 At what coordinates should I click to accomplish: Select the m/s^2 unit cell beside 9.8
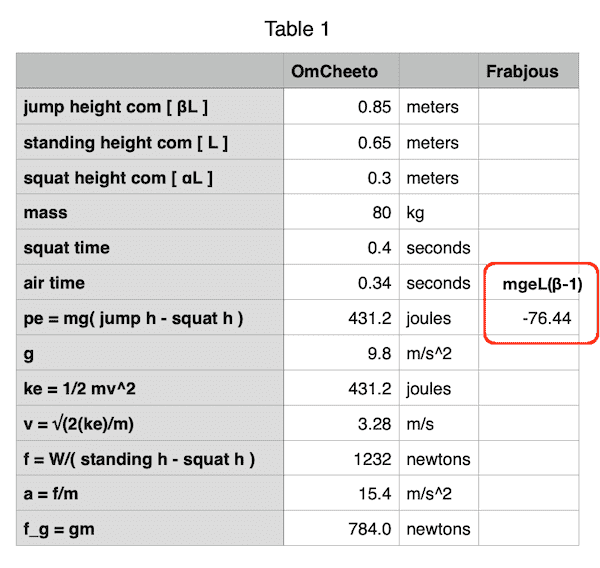(438, 354)
